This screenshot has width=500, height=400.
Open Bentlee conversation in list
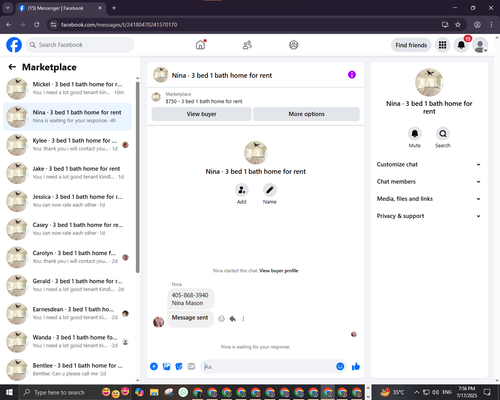click(67, 370)
